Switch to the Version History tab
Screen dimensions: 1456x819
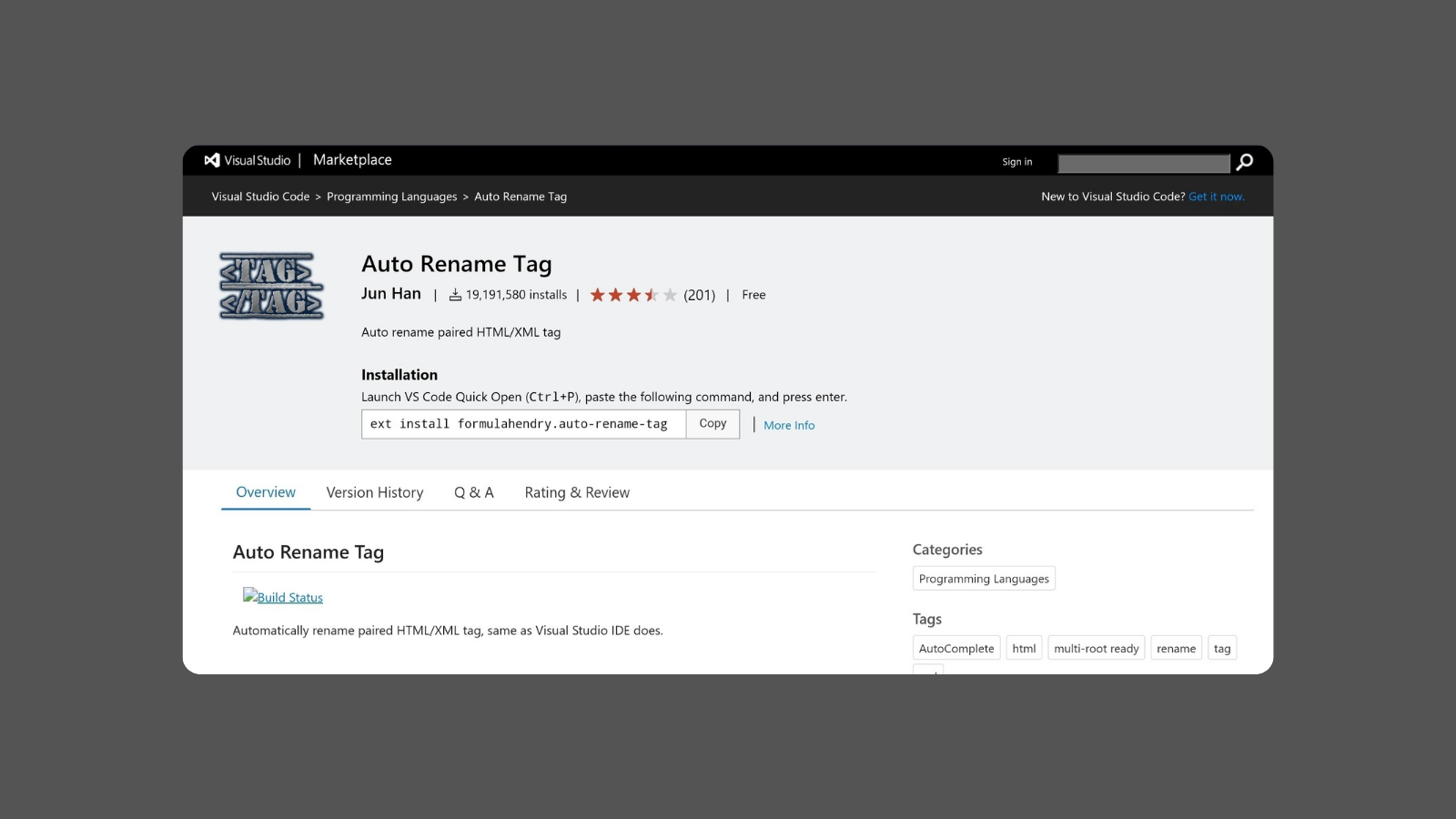(x=375, y=492)
